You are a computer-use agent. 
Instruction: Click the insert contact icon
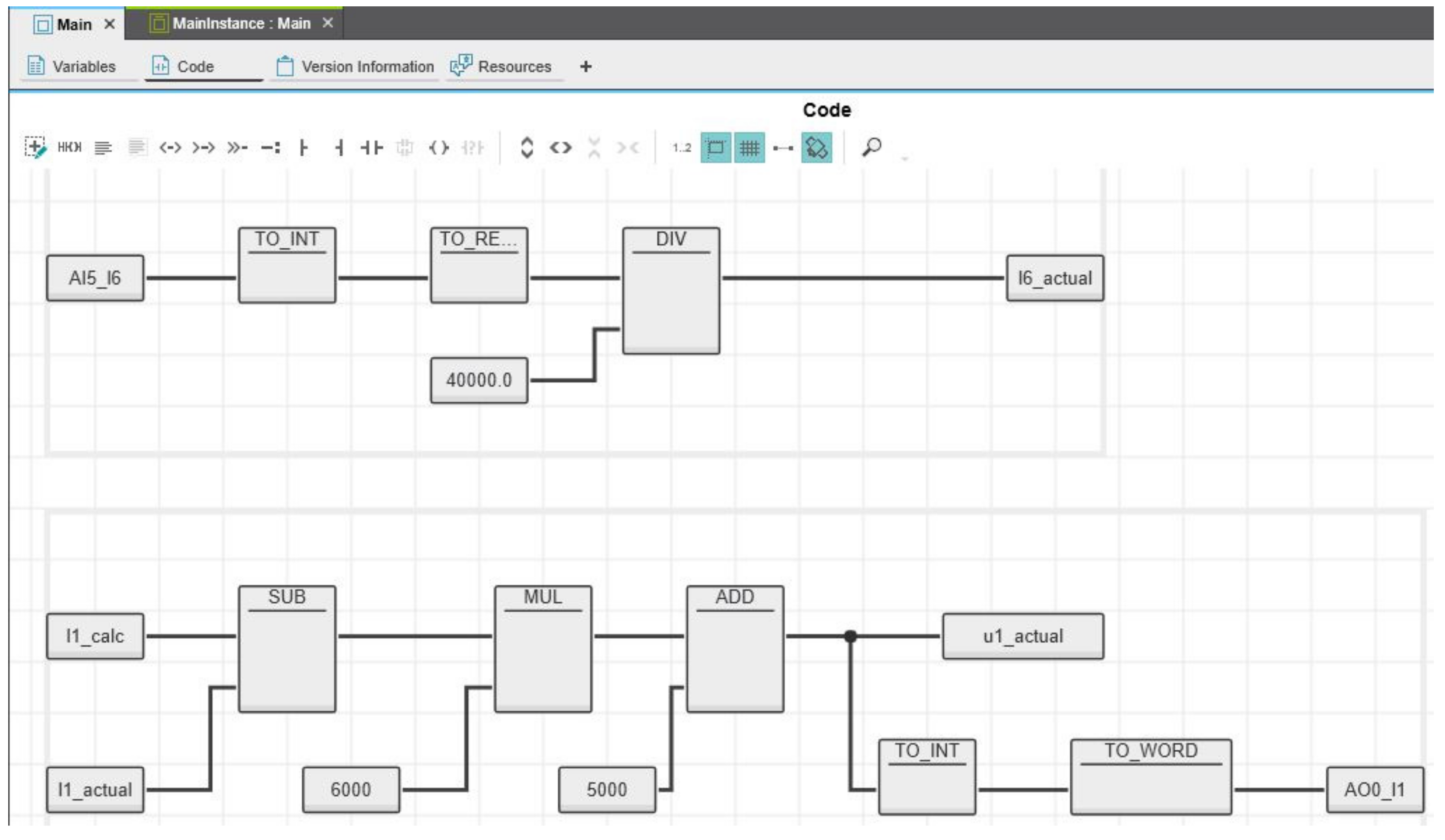(372, 148)
